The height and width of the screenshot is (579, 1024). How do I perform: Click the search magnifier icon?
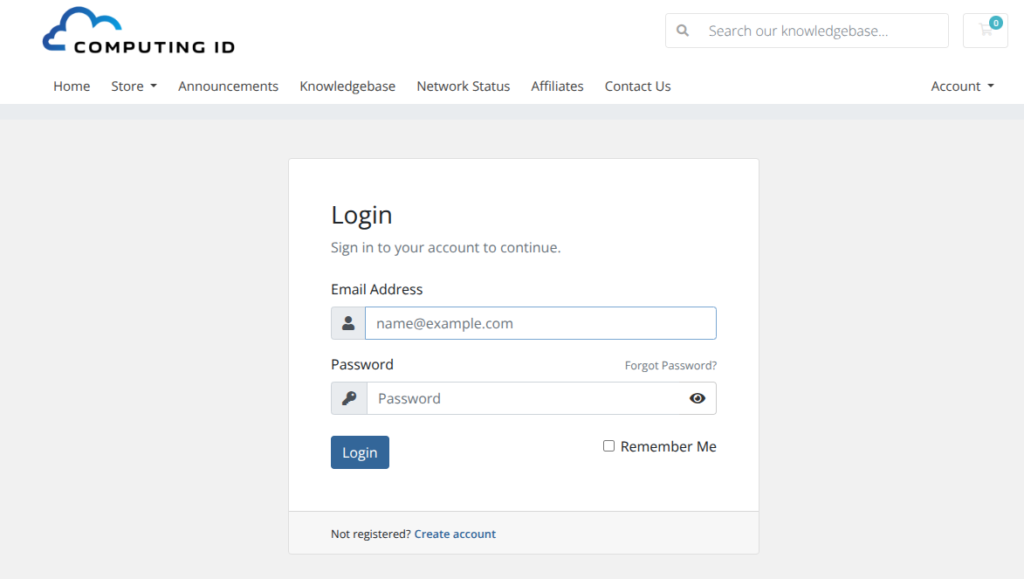(x=682, y=30)
